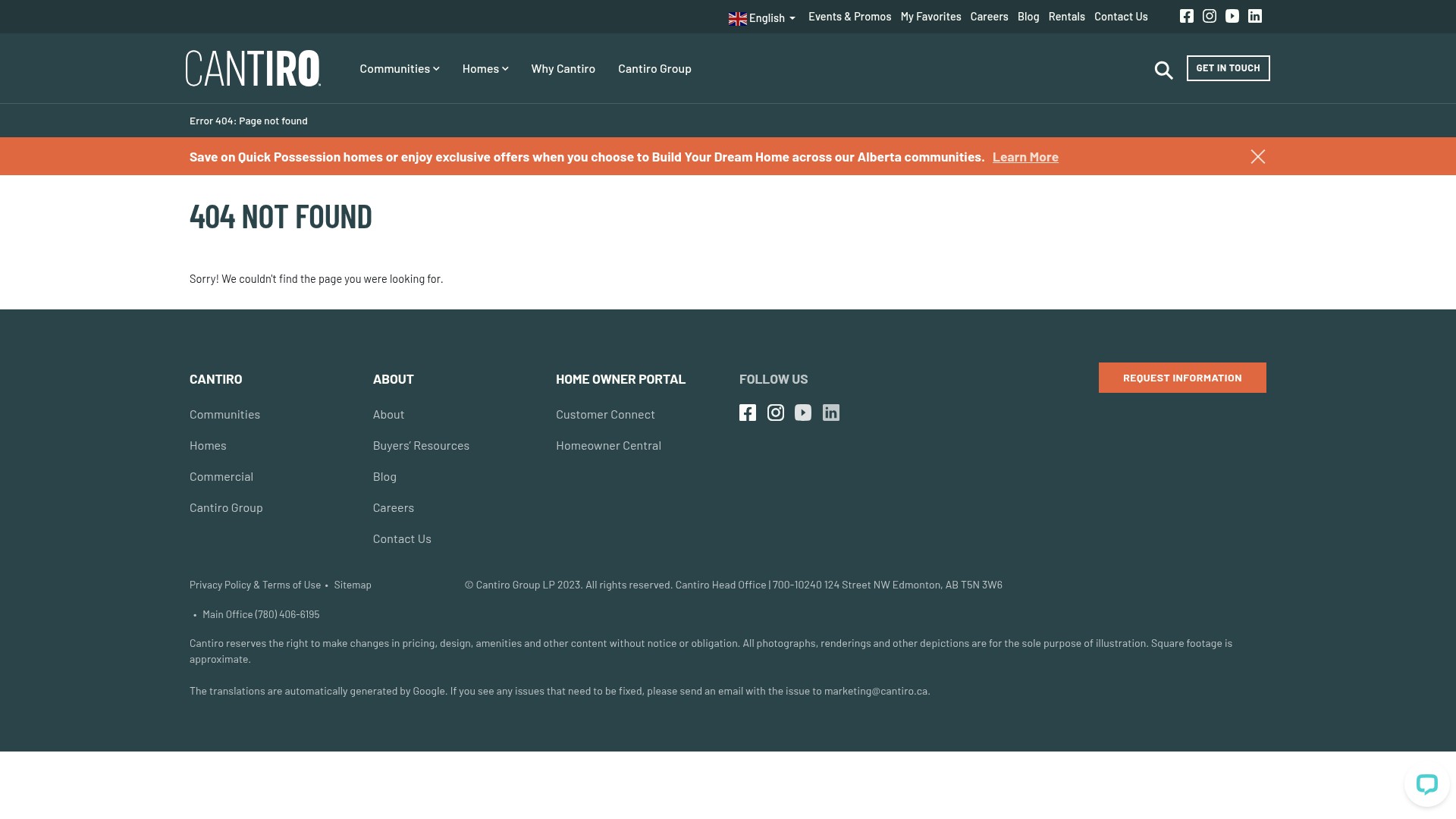Click the search magnifier icon
Viewport: 1456px width, 819px height.
(x=1164, y=71)
